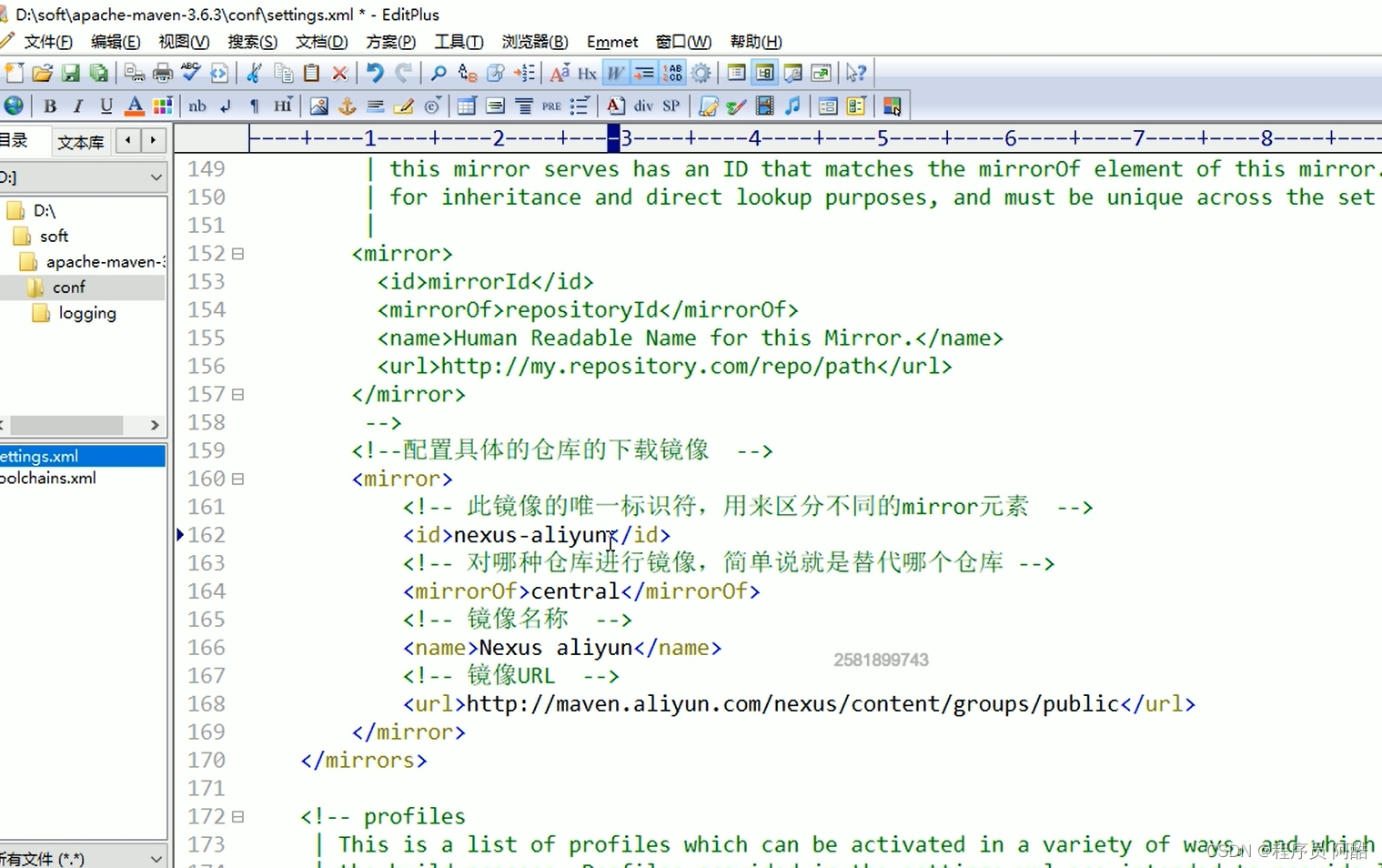Delete selection with red X icon
Screen dimensions: 1382x868
(x=339, y=73)
